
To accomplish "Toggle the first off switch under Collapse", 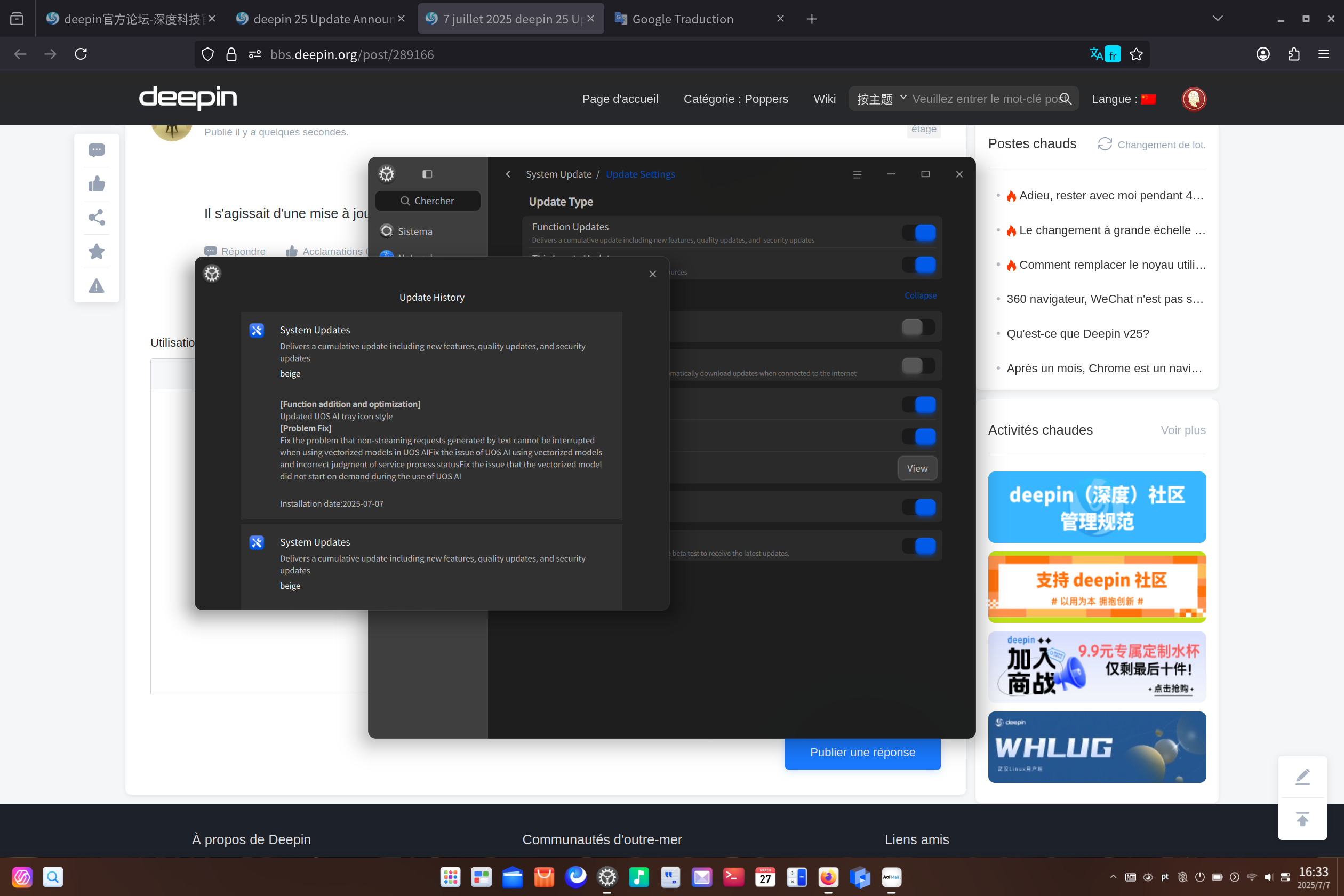I will coord(918,327).
